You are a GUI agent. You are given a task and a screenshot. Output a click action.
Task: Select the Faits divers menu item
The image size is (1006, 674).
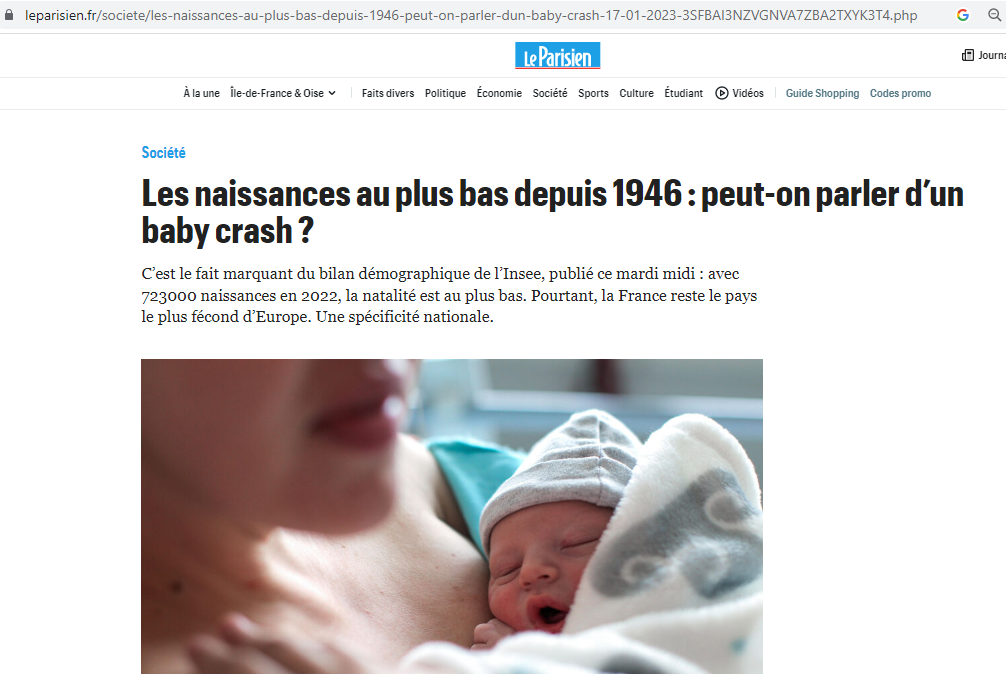point(388,93)
